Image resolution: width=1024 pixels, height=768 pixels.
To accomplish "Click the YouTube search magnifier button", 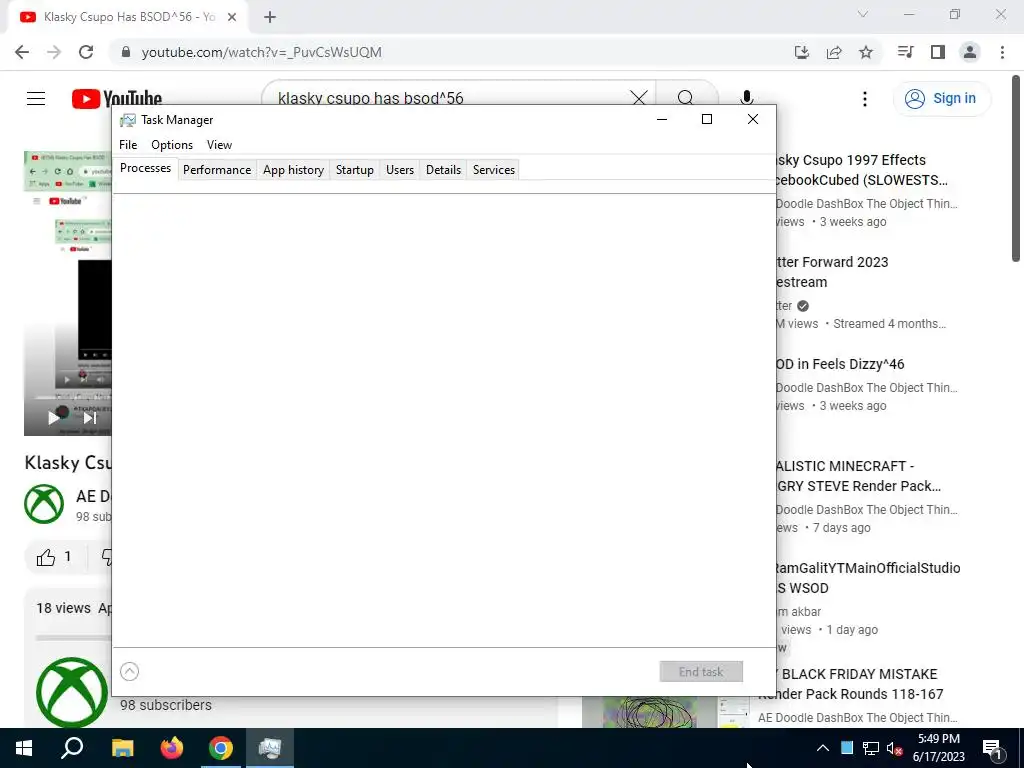I will 686,98.
